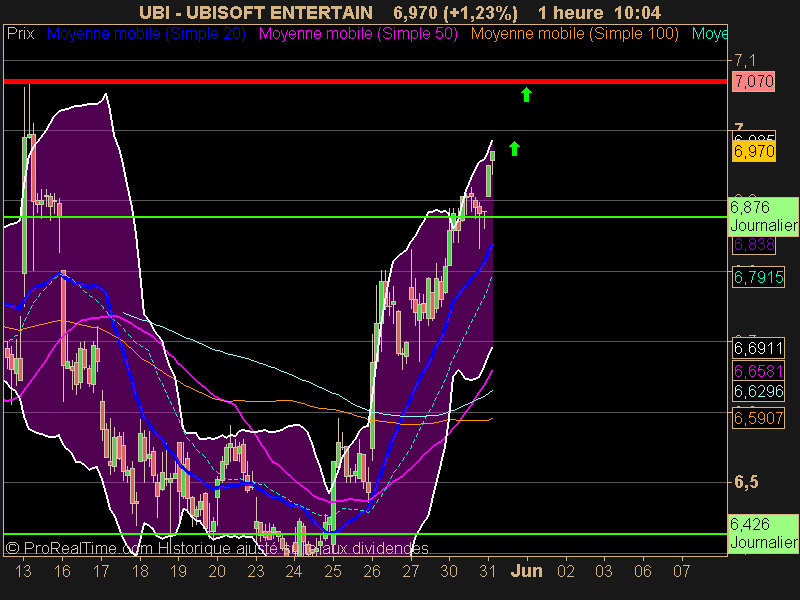Click the 6,5 price axis tick
This screenshot has width=800, height=600.
coord(746,482)
